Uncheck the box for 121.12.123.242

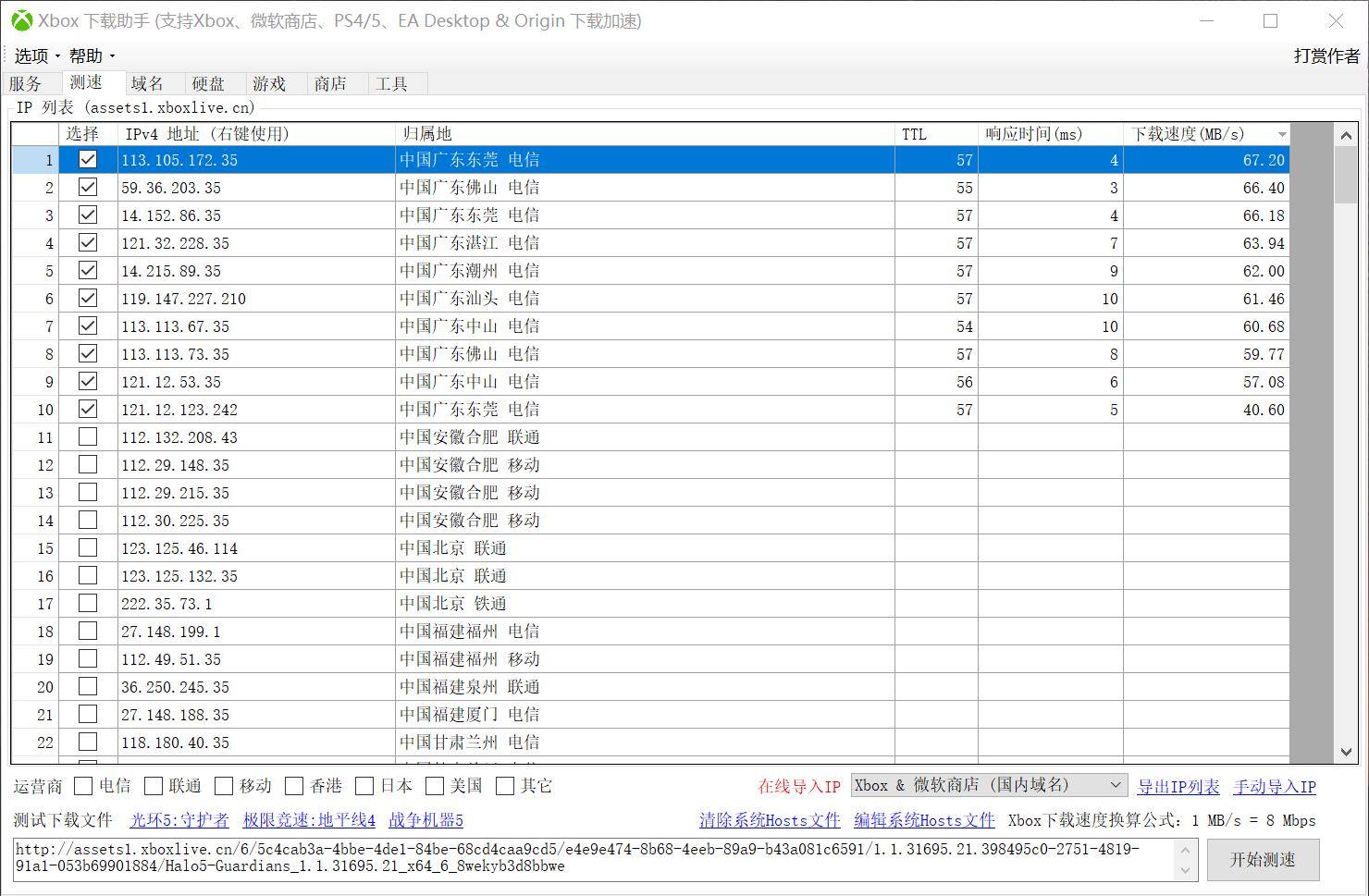pos(88,409)
